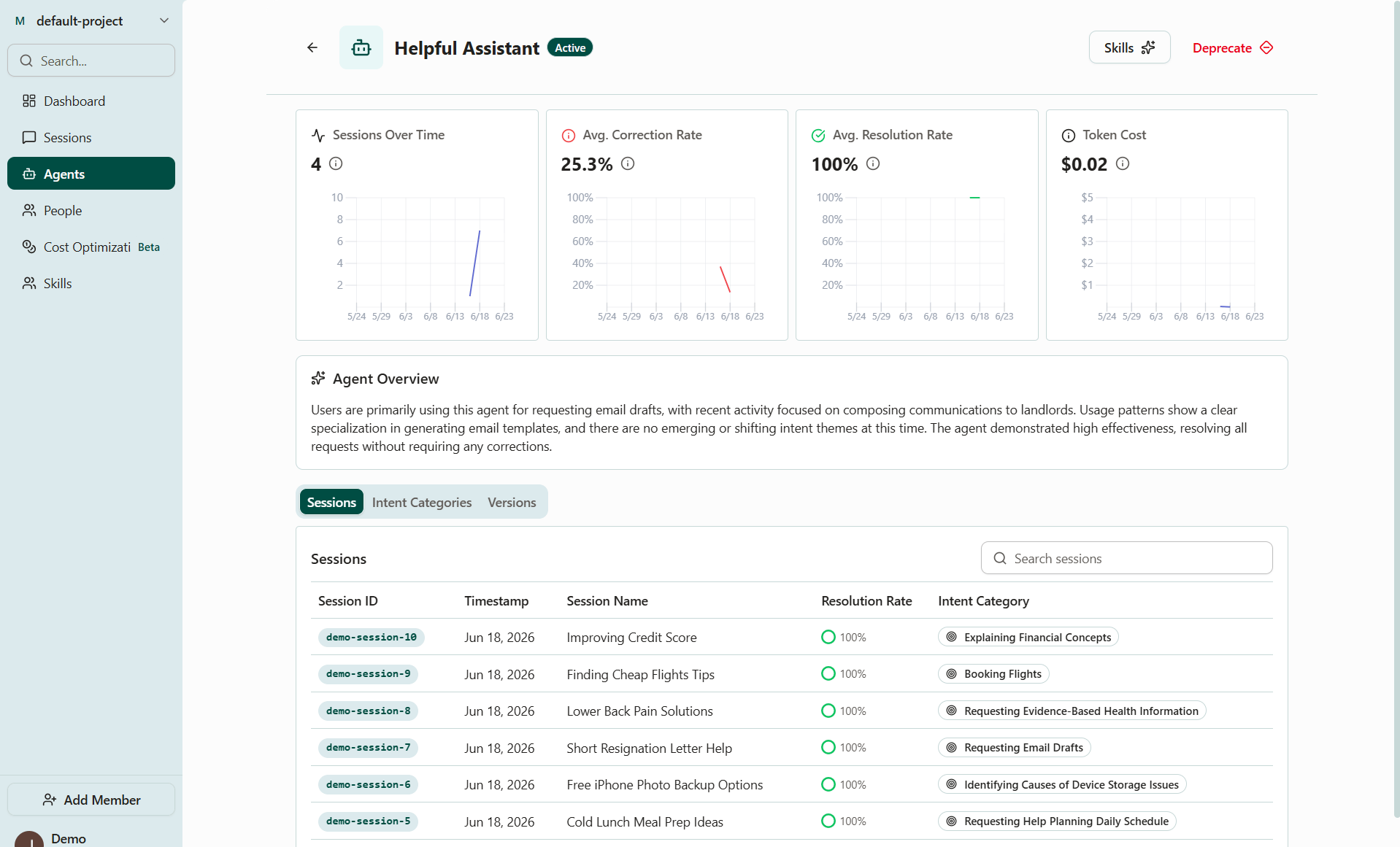Open People page from the sidebar
Screen dimensions: 1400x847
(x=91, y=210)
